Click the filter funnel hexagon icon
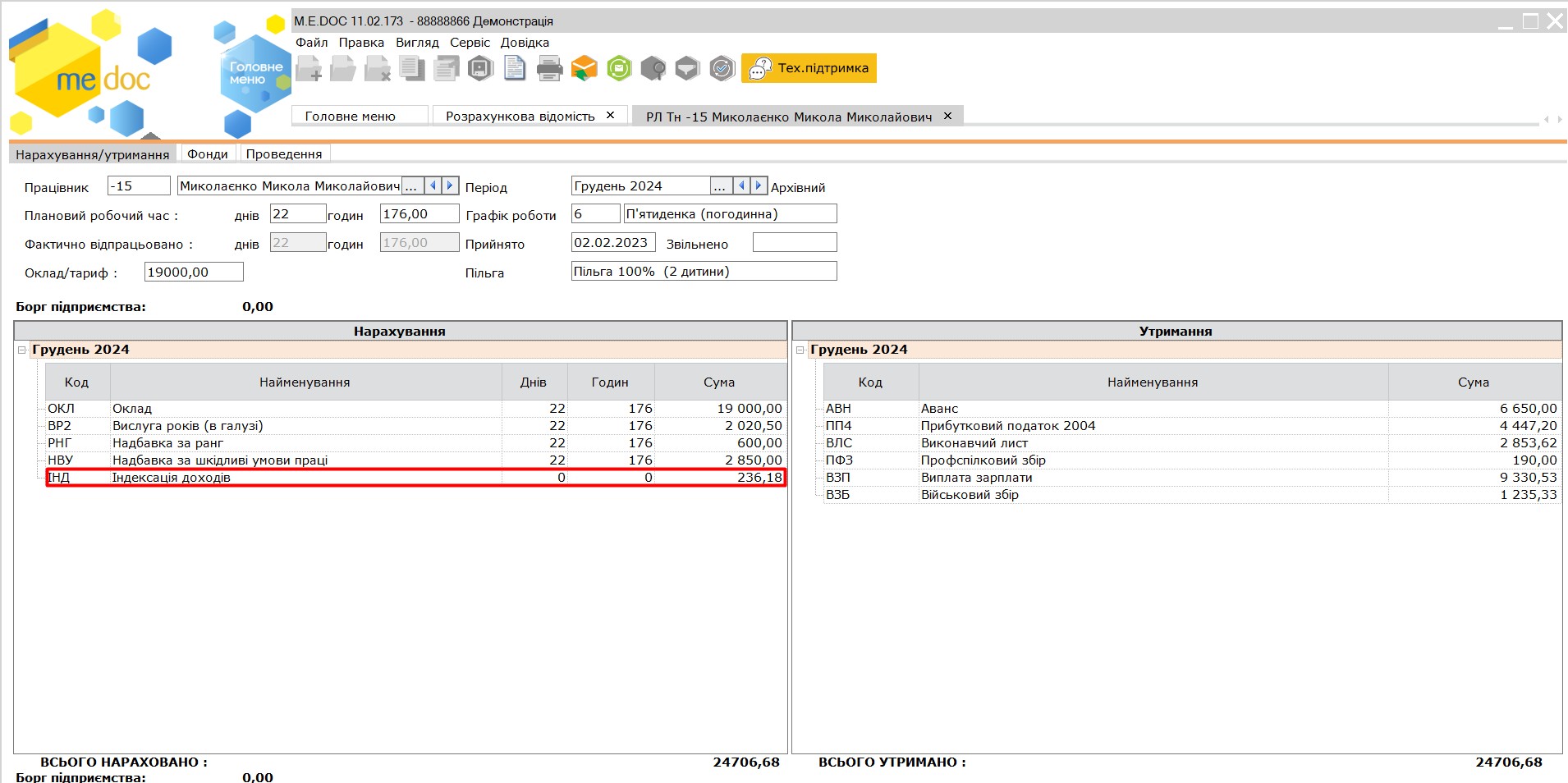This screenshot has width=1568, height=783. (x=688, y=69)
